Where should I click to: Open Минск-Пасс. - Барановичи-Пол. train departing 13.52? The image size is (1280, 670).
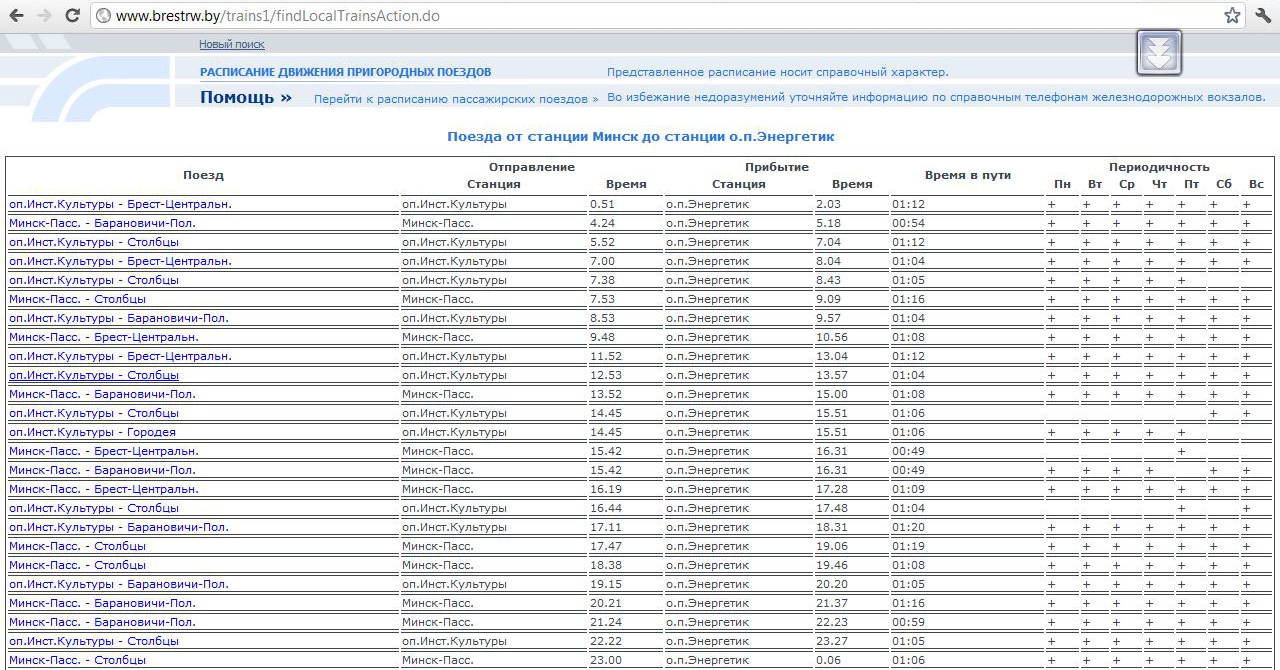click(x=102, y=394)
